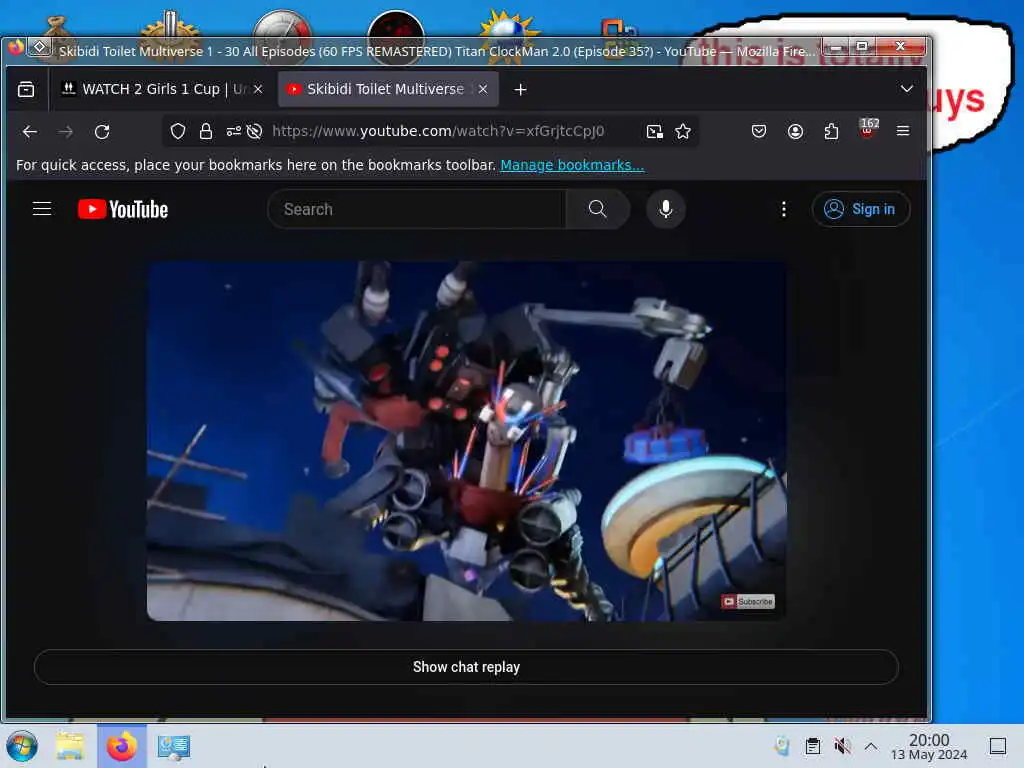Open site permissions icon in address bar

[234, 132]
